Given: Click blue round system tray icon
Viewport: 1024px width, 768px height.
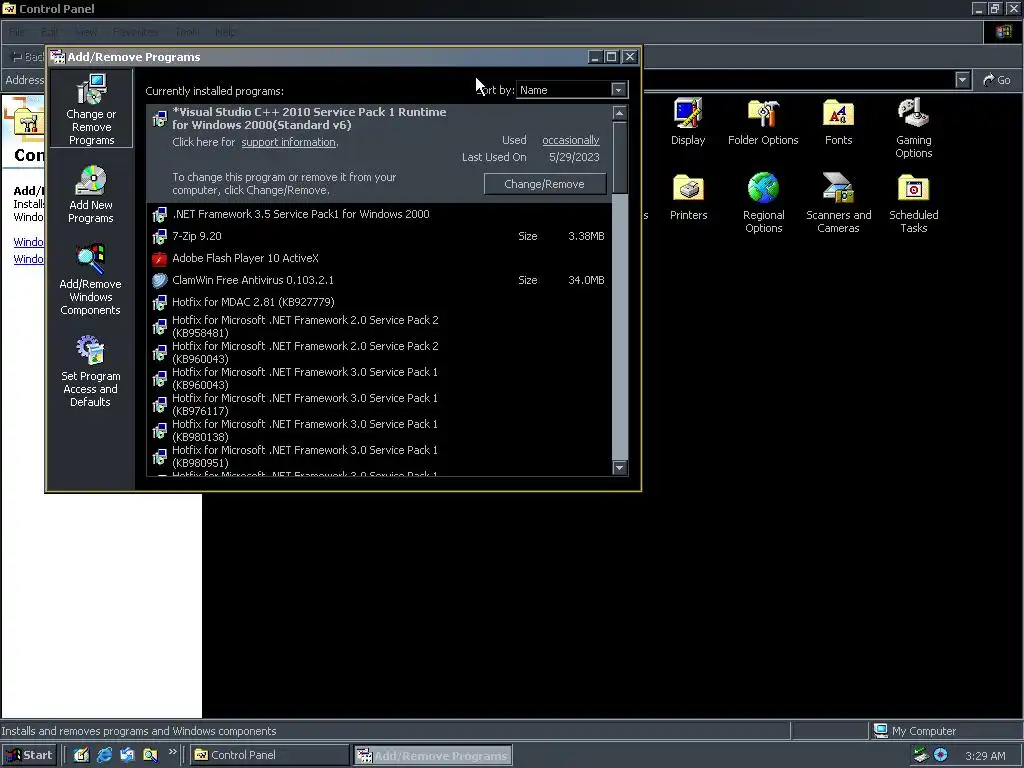Looking at the screenshot, I should tap(940, 755).
